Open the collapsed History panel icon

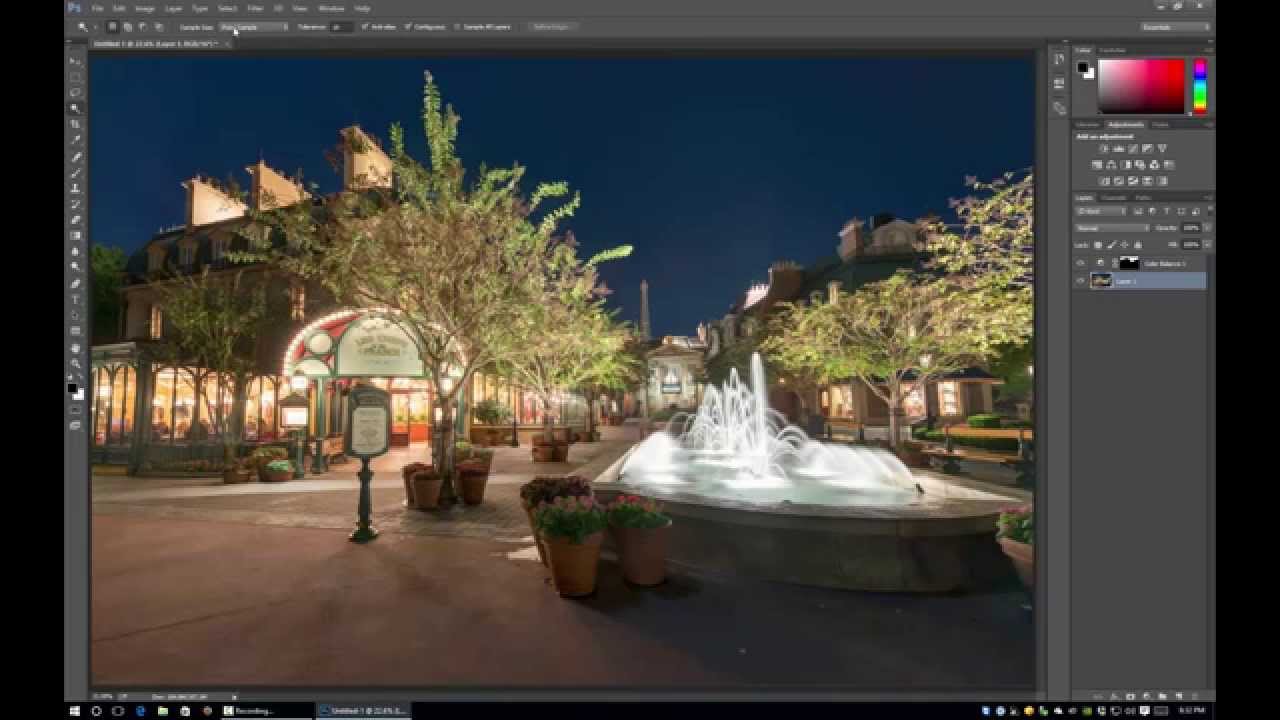[x=1060, y=59]
